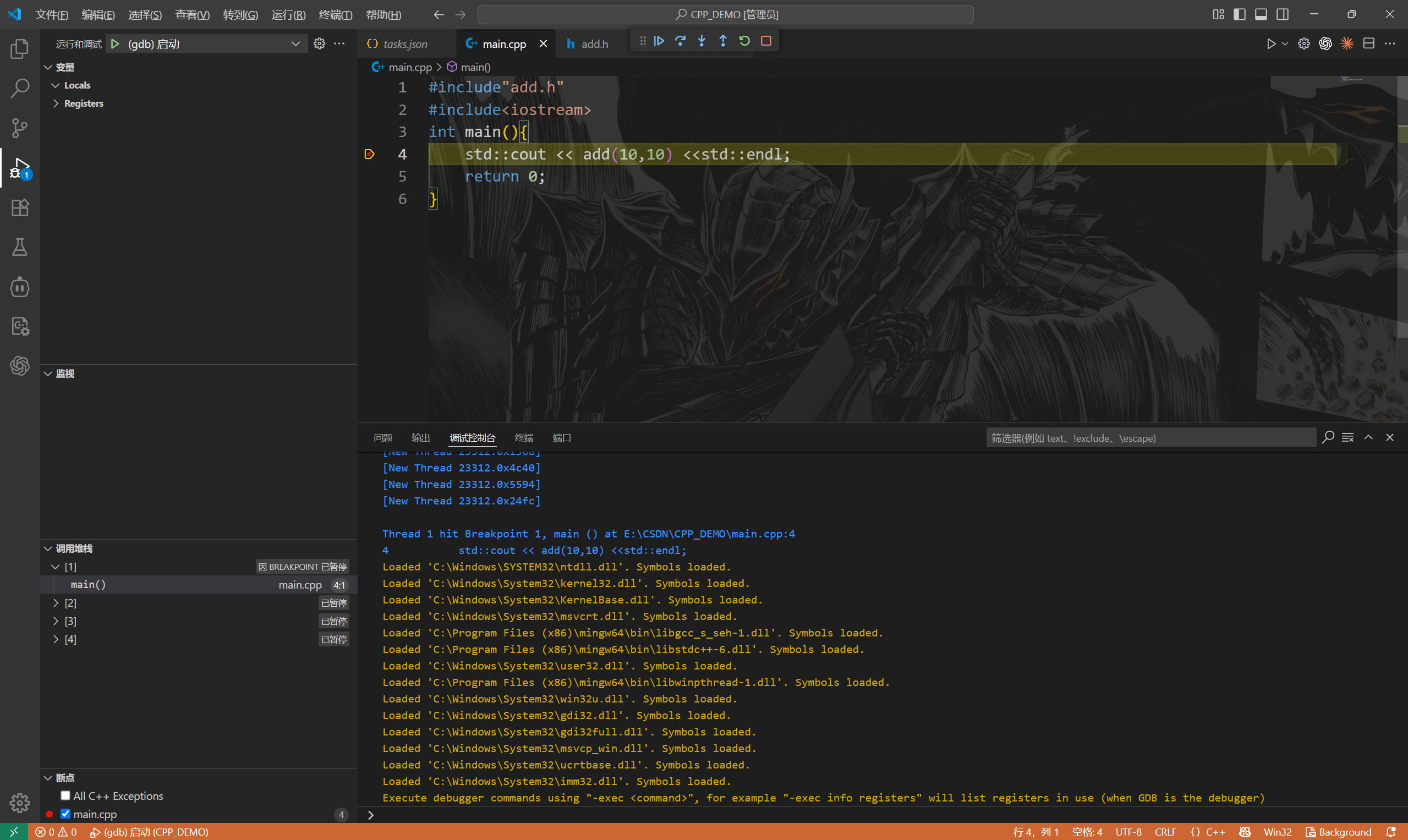Image resolution: width=1408 pixels, height=840 pixels.
Task: Toggle secondary side bar layout icon
Action: pos(1283,14)
